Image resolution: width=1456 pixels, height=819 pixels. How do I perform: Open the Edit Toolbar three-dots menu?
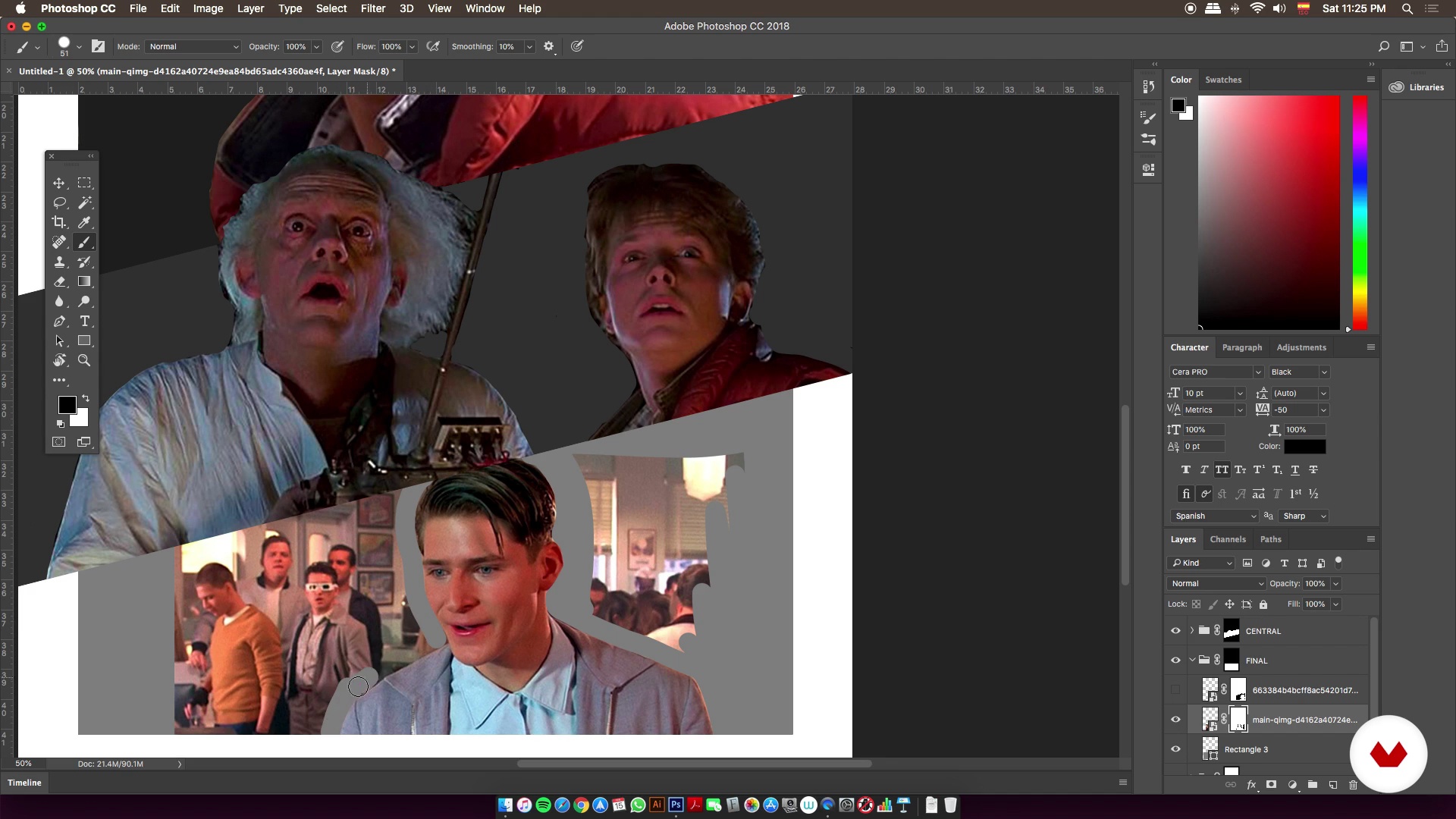coord(59,380)
